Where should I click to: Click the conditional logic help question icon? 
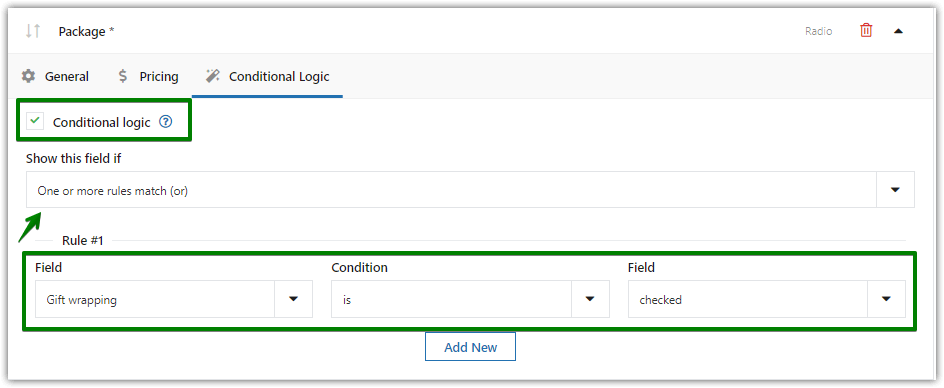(166, 122)
